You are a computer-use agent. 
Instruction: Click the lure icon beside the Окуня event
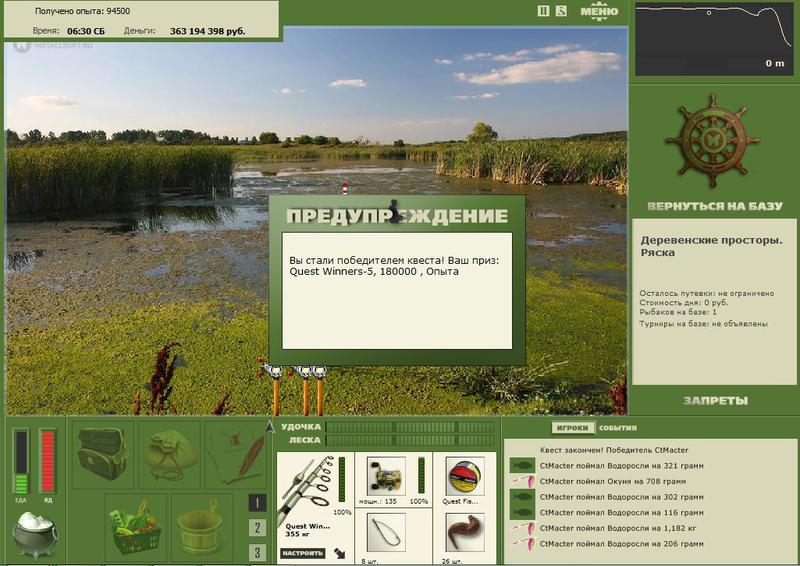[x=523, y=481]
